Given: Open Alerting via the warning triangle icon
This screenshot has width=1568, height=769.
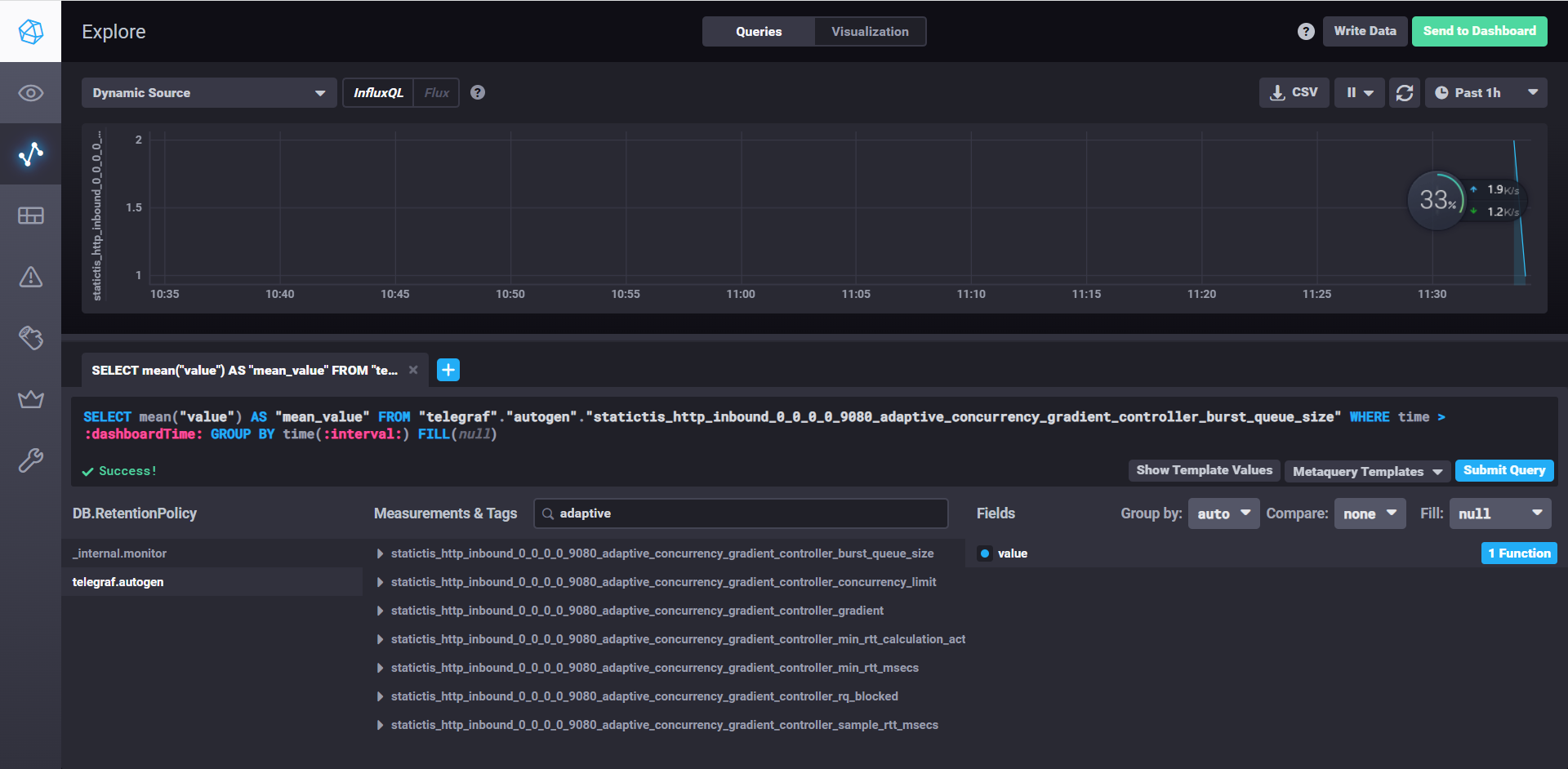Looking at the screenshot, I should [x=30, y=277].
